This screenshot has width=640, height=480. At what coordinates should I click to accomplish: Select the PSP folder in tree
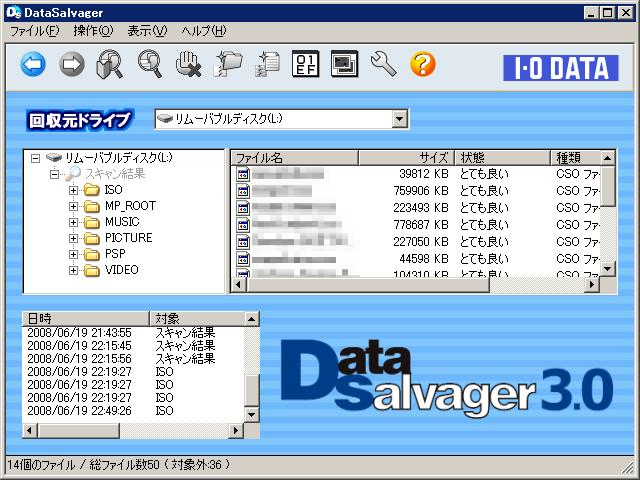coord(115,253)
